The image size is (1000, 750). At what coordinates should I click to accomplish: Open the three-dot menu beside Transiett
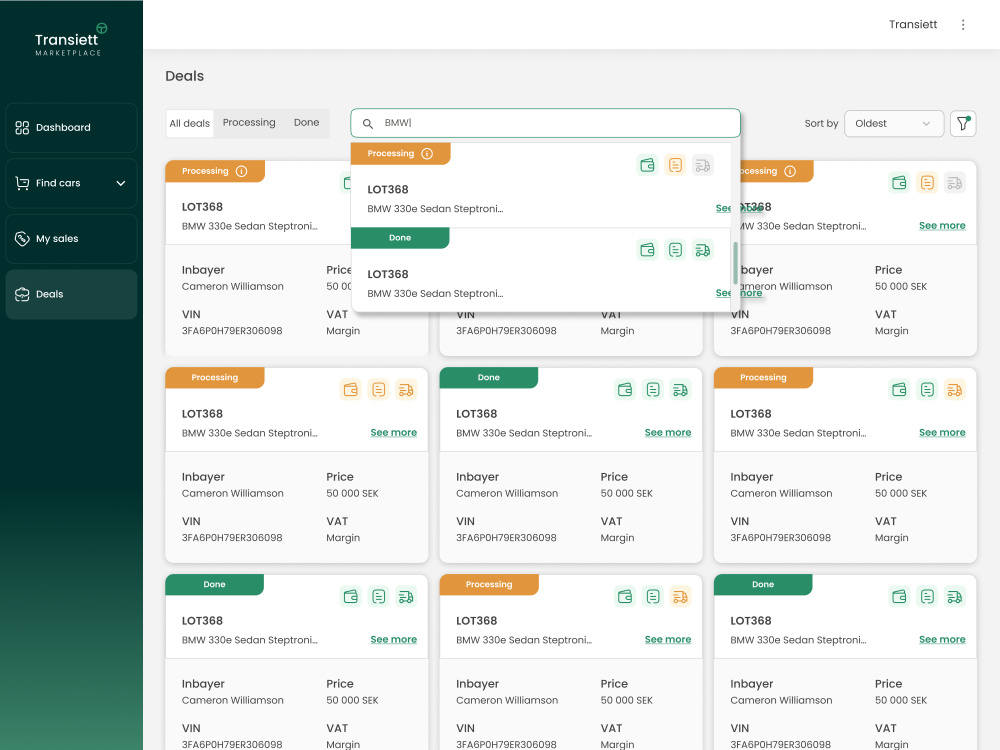963,25
